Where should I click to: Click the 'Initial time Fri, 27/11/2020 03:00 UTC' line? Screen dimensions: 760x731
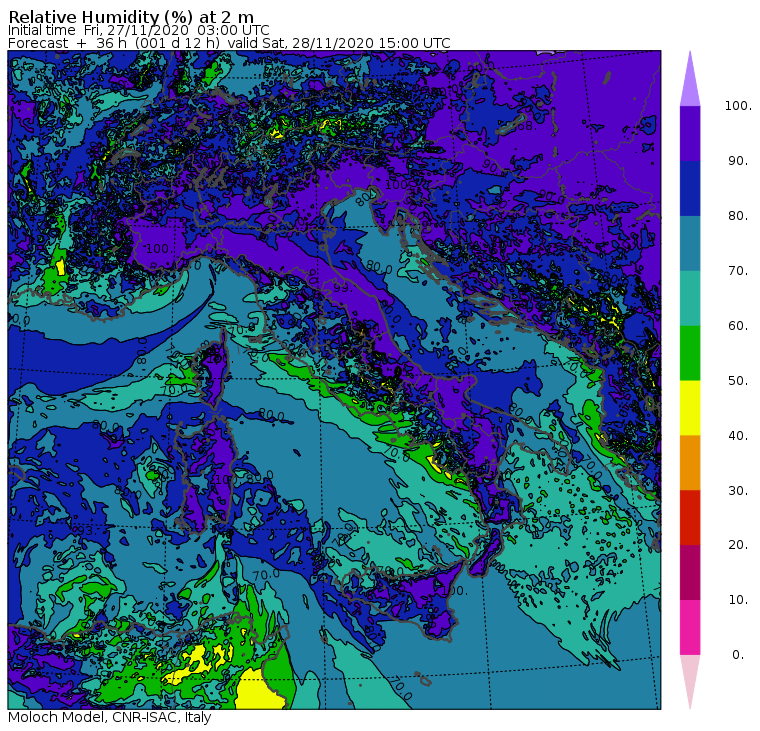139,31
